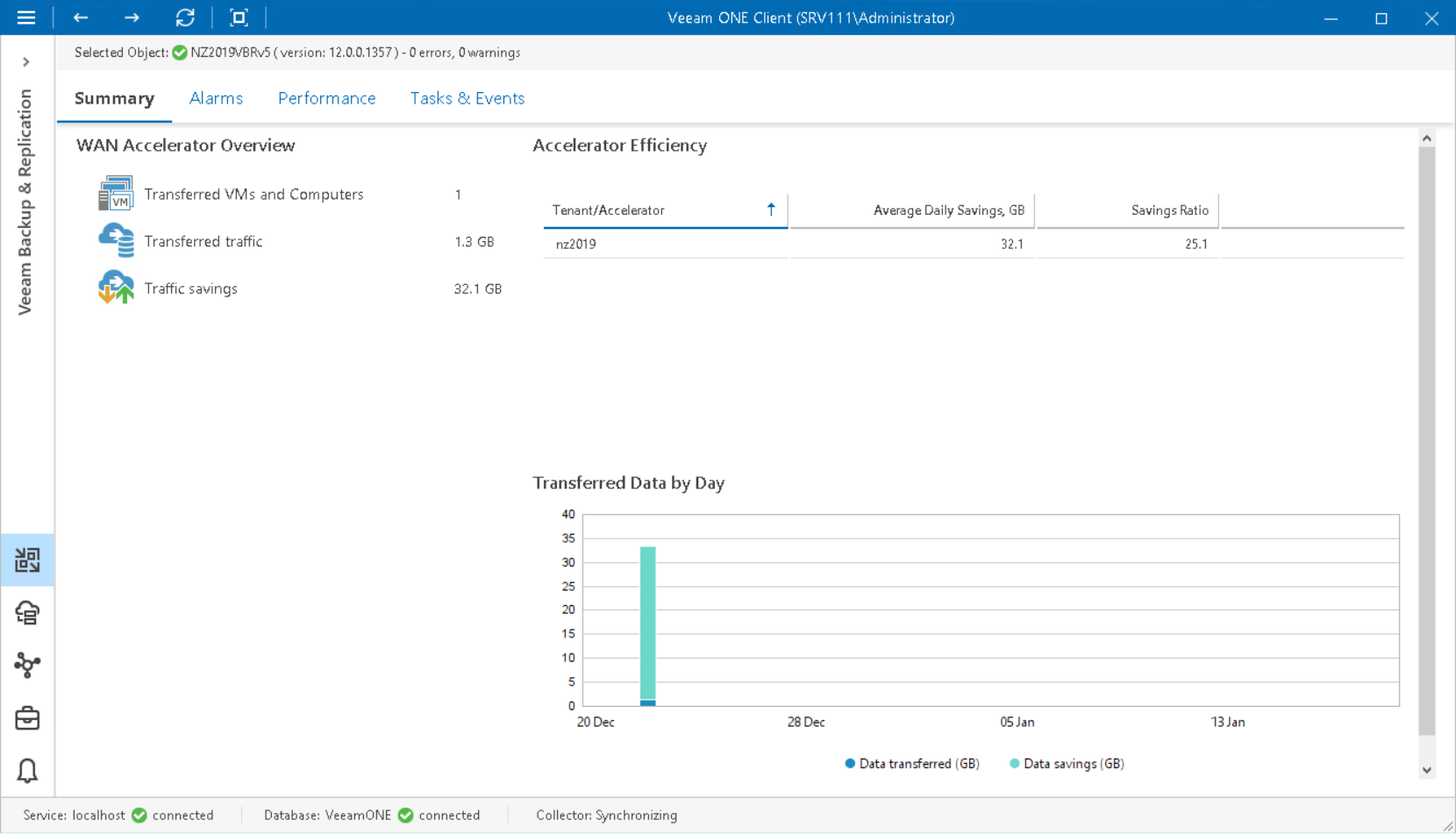Maximize the Veeam ONE Client window
The image size is (1456, 834).
pyautogui.click(x=1381, y=18)
